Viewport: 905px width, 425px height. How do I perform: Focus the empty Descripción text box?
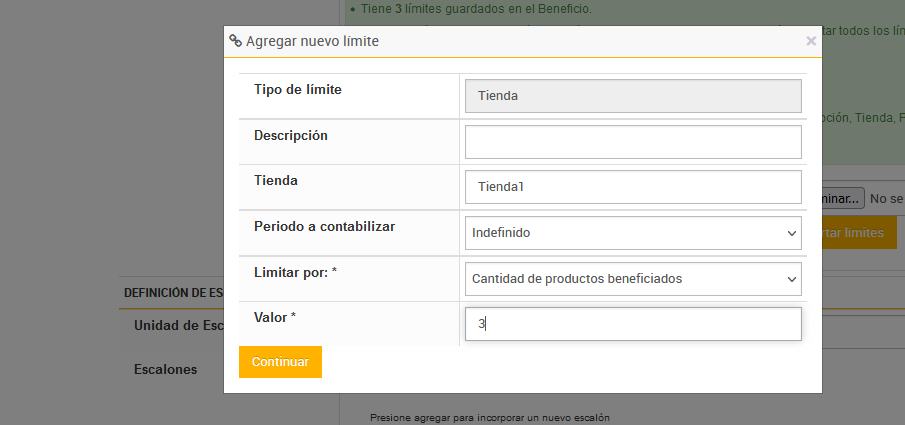pos(633,142)
